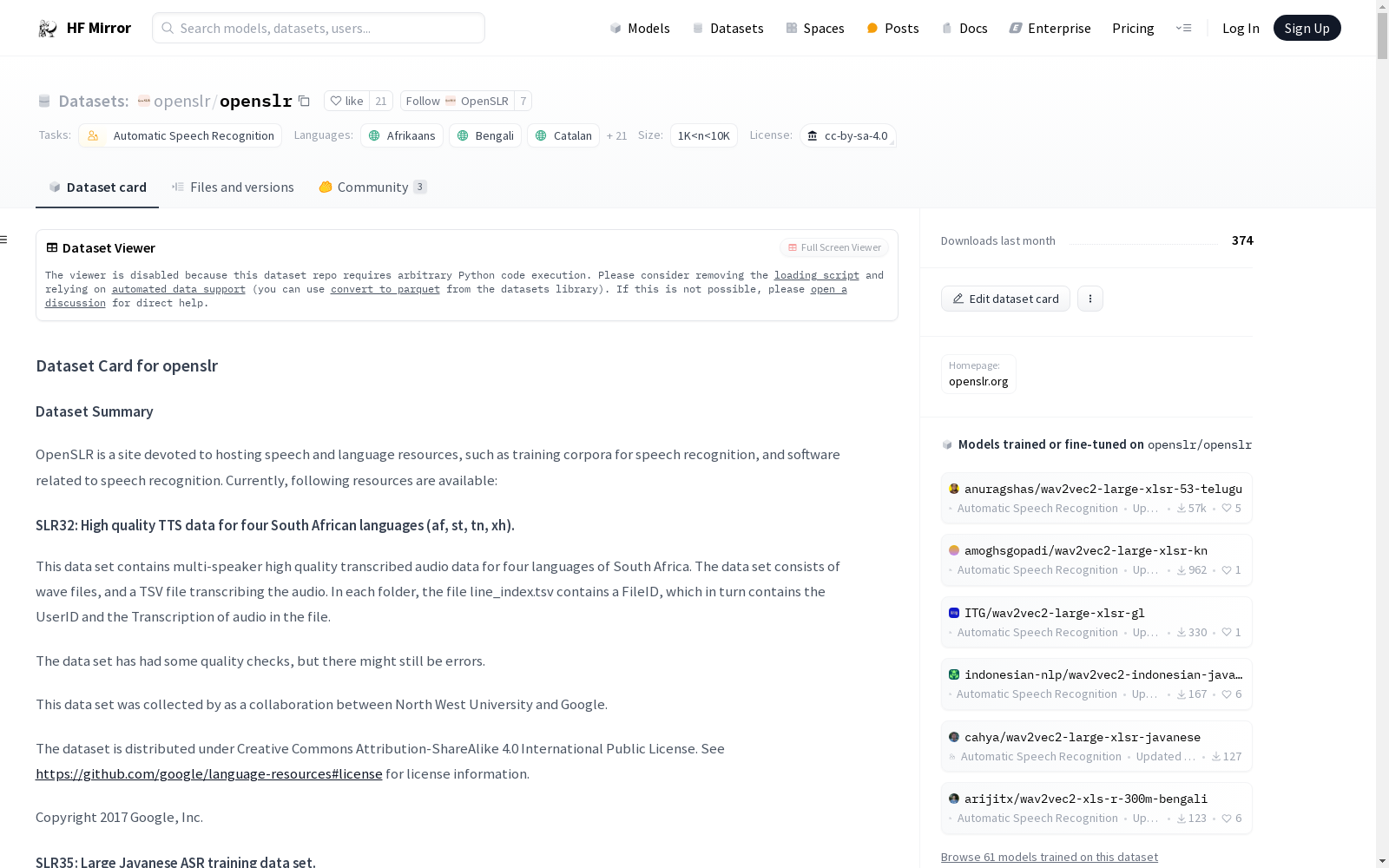1389x868 pixels.
Task: Click the cube icon beside Models trained heading
Action: pyautogui.click(x=947, y=444)
